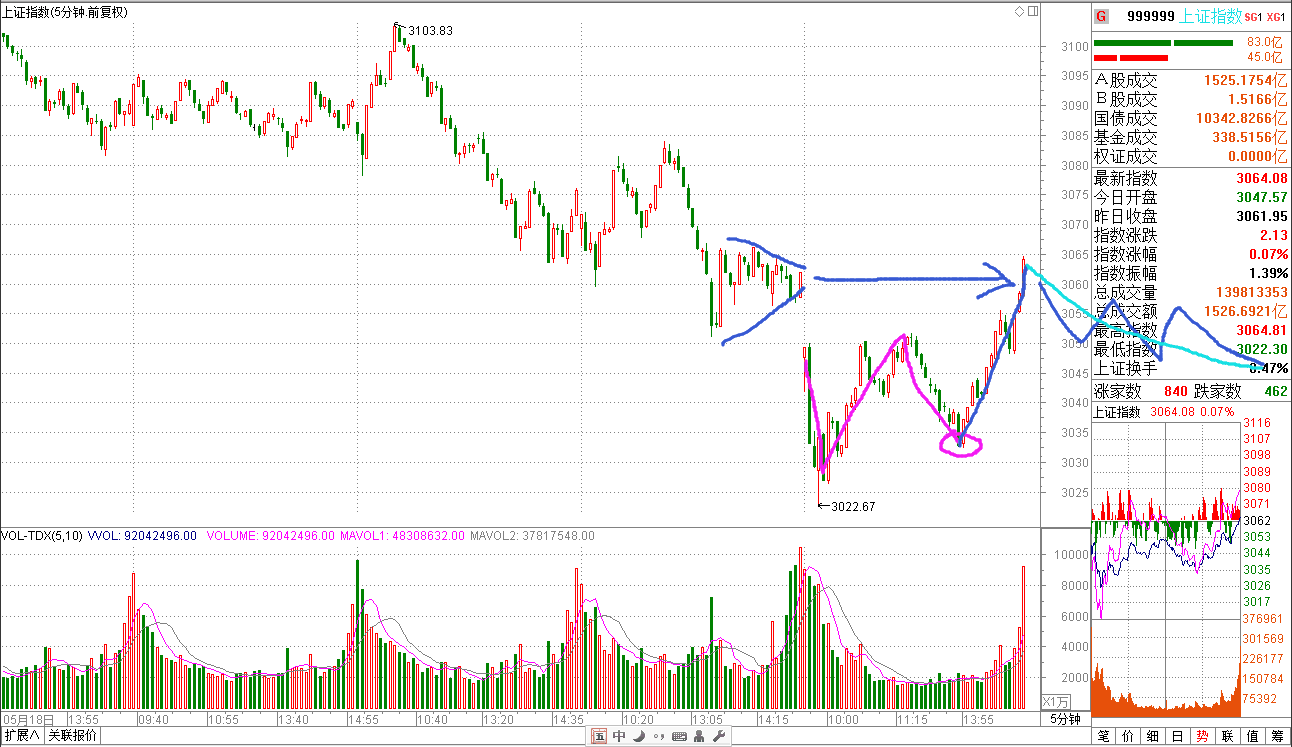Toggle the IME 中 Chinese/English mode
This screenshot has height=747, width=1292.
619,737
